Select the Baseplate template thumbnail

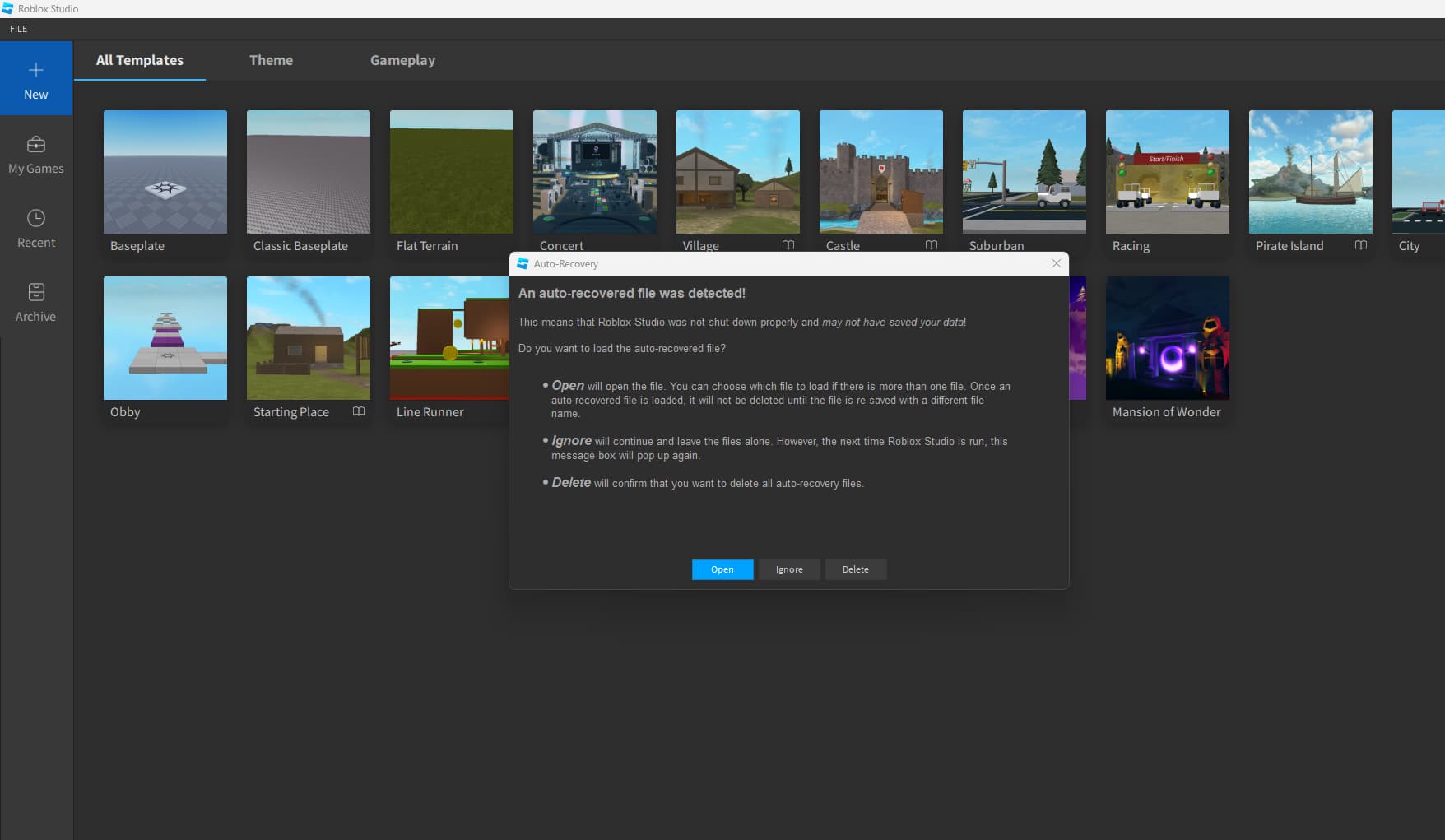pos(165,172)
